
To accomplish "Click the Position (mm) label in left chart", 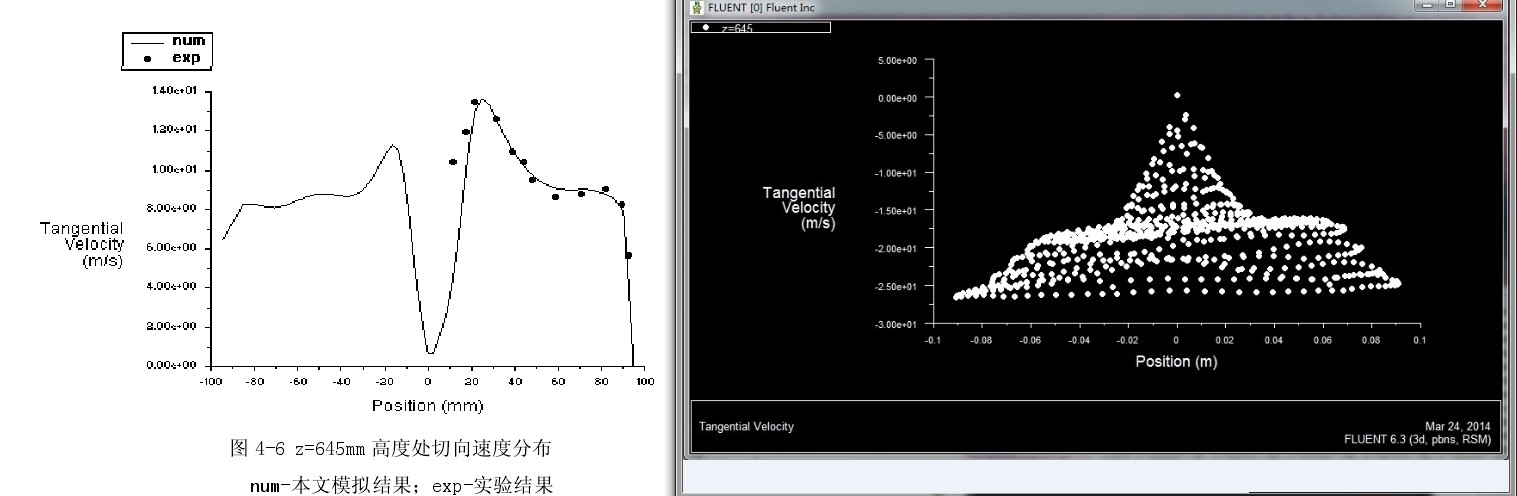I will tap(427, 406).
